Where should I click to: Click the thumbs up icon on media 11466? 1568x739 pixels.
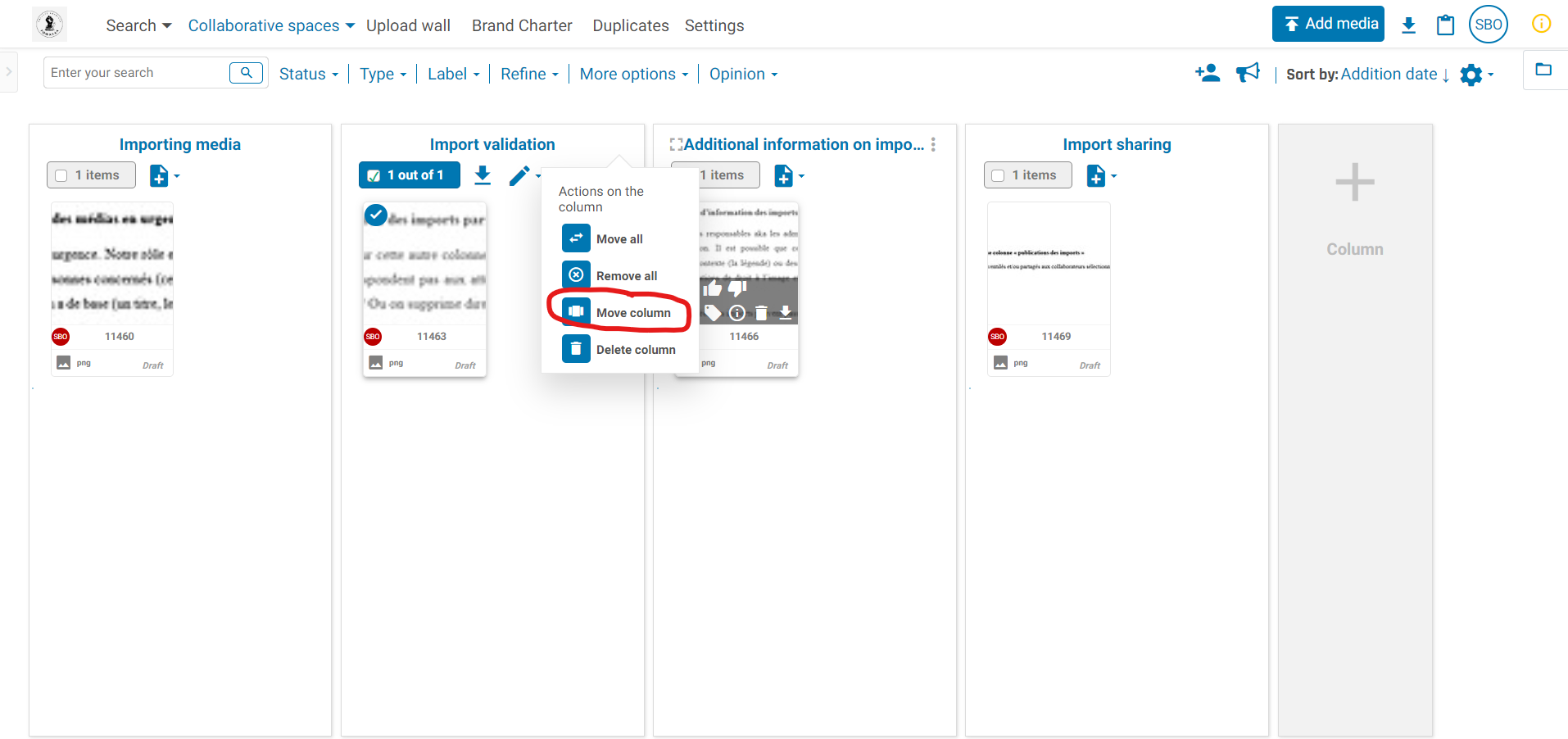click(713, 288)
